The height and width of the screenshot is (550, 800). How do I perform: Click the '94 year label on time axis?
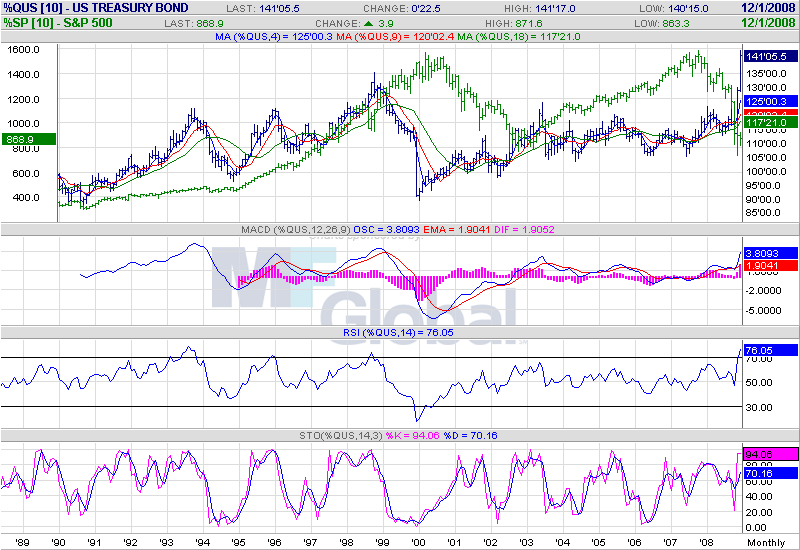click(x=203, y=542)
